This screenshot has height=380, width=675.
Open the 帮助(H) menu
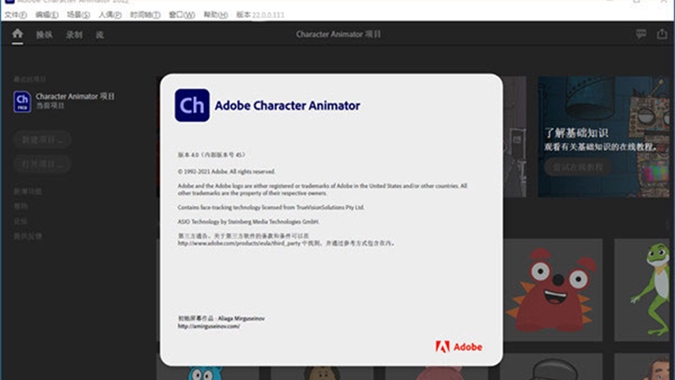216,15
